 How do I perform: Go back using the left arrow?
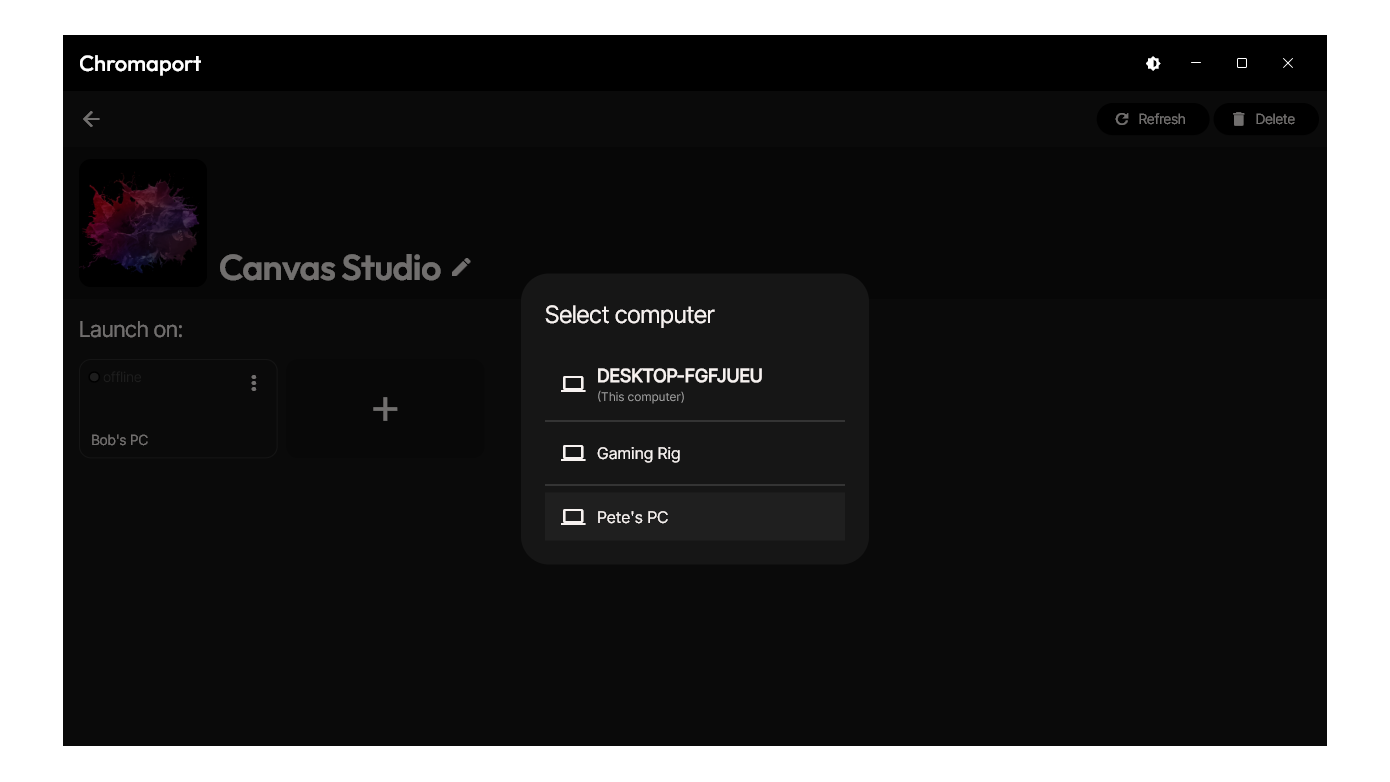pos(91,119)
